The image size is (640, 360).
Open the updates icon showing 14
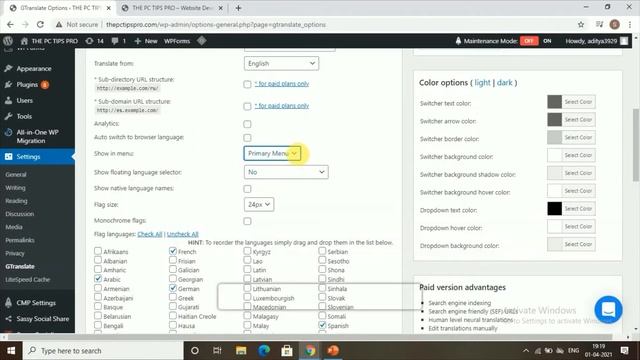[x=89, y=41]
